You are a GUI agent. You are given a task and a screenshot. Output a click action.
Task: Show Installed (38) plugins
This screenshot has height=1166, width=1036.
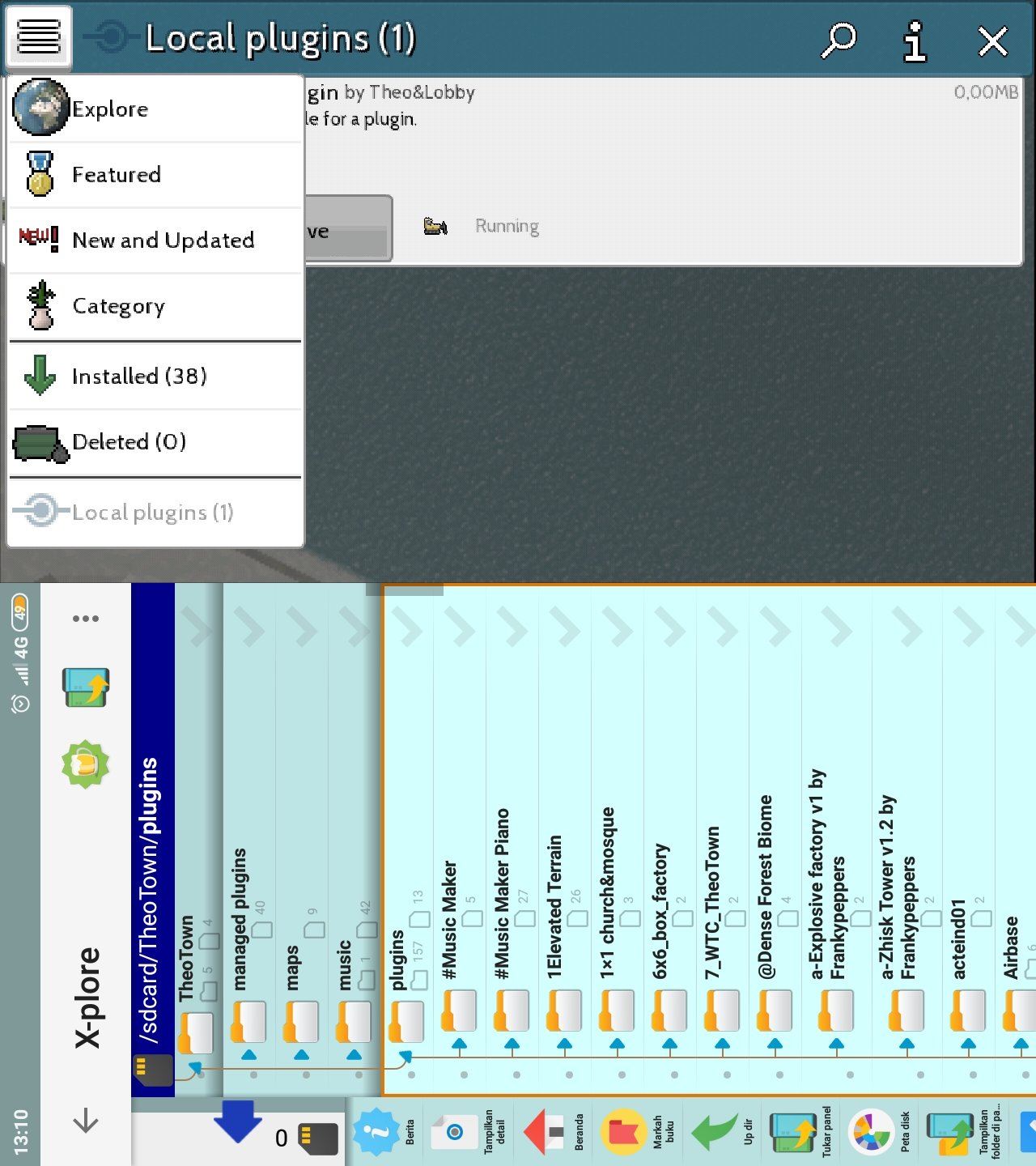point(155,376)
